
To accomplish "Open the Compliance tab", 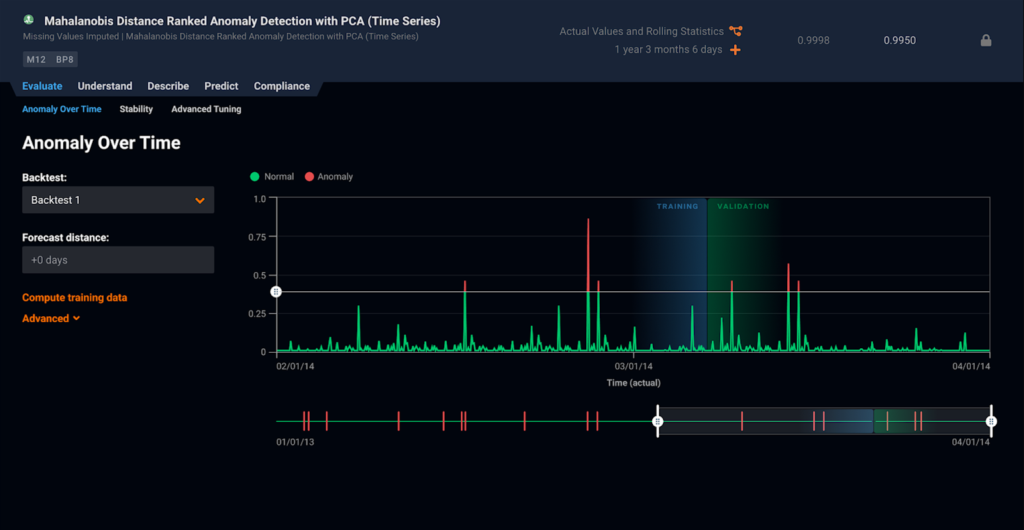I will (x=281, y=86).
